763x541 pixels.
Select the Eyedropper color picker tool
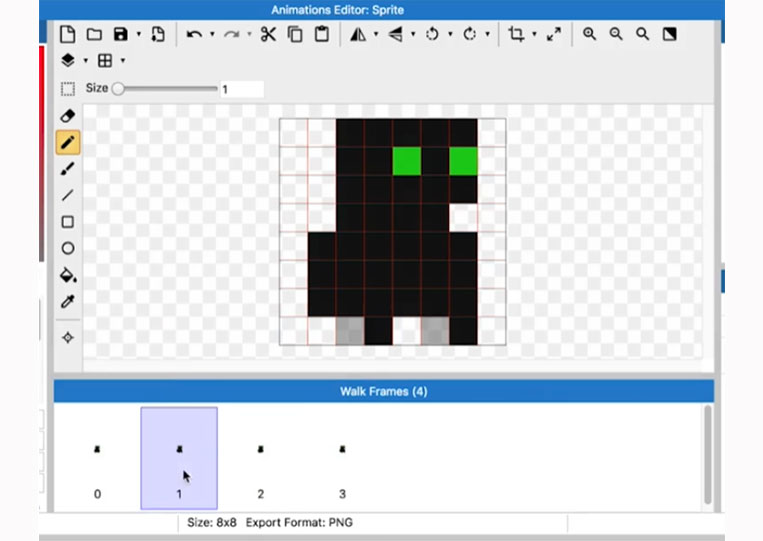point(68,301)
